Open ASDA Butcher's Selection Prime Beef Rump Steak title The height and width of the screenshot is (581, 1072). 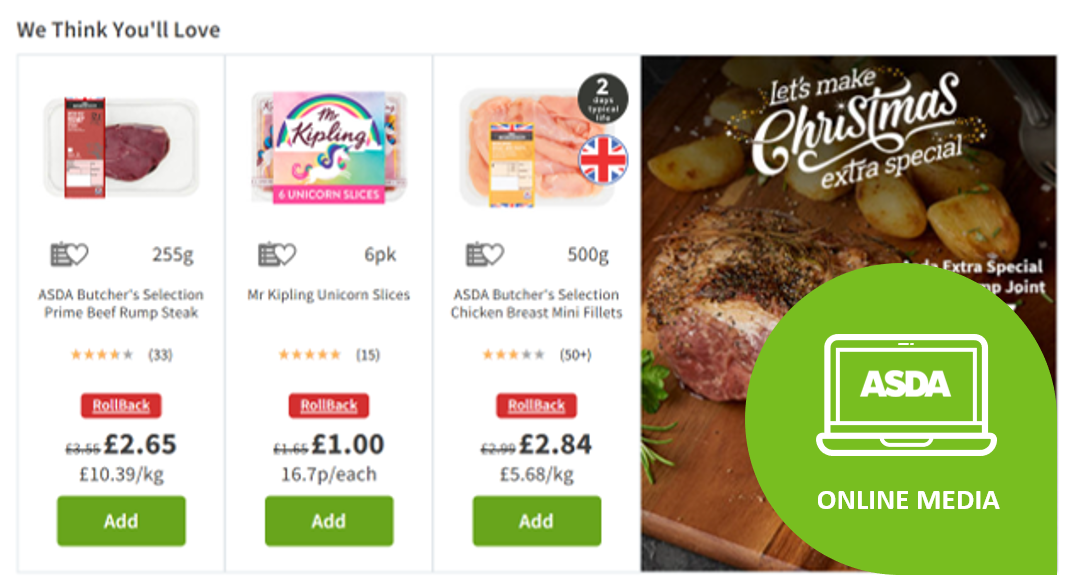(x=121, y=303)
